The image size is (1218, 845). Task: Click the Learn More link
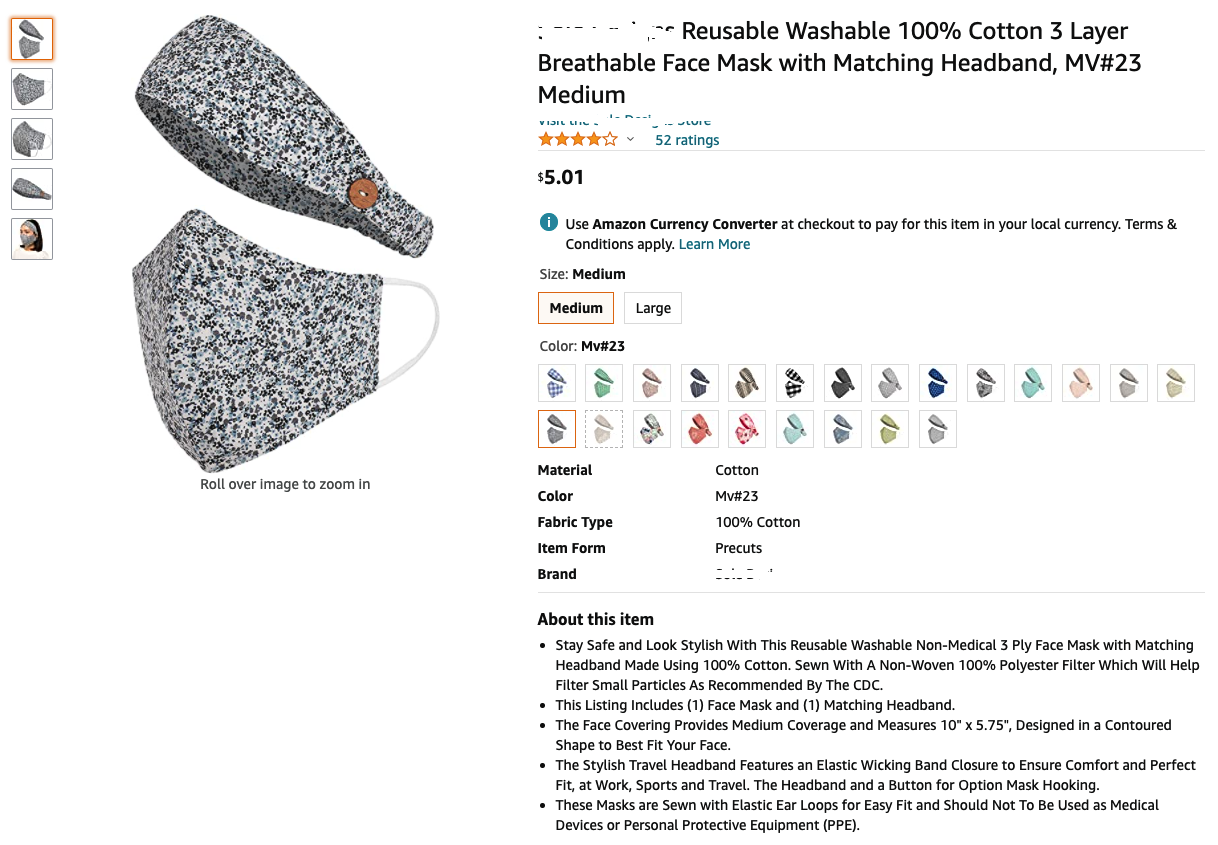(x=714, y=244)
